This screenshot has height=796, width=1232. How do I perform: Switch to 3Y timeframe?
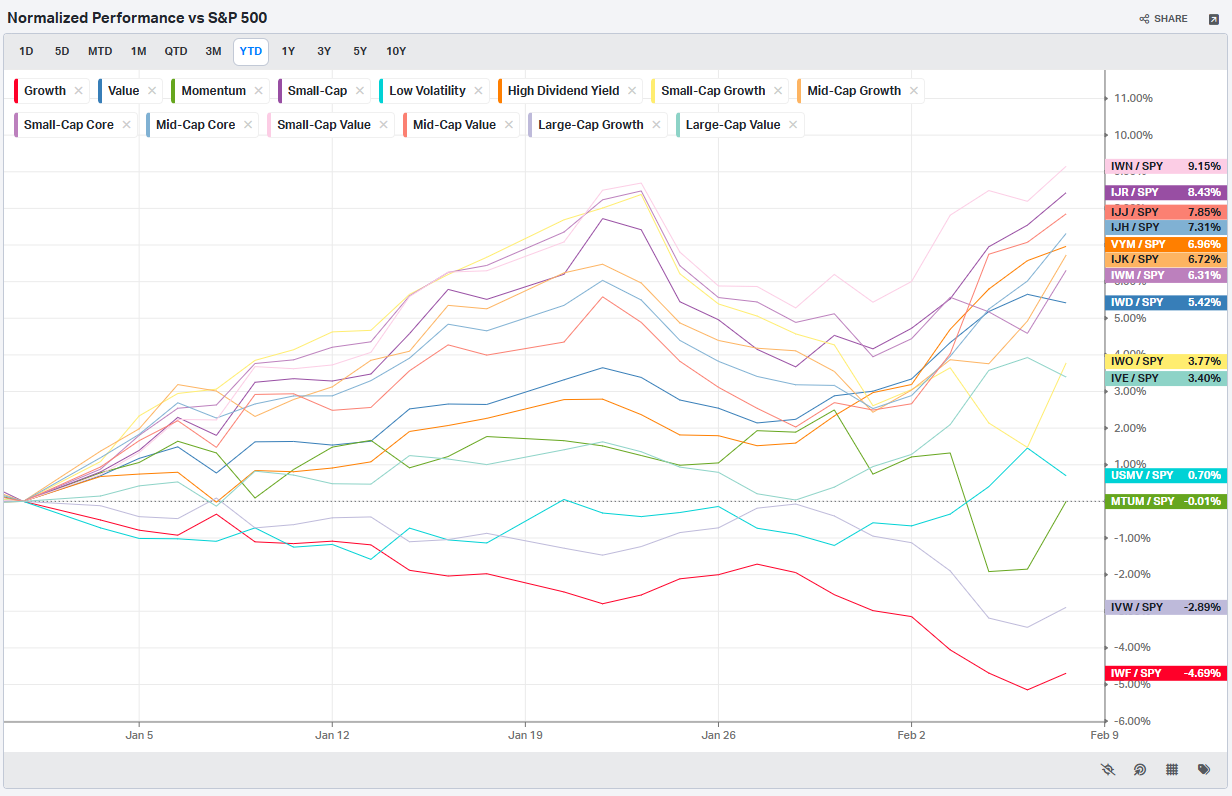click(x=324, y=52)
